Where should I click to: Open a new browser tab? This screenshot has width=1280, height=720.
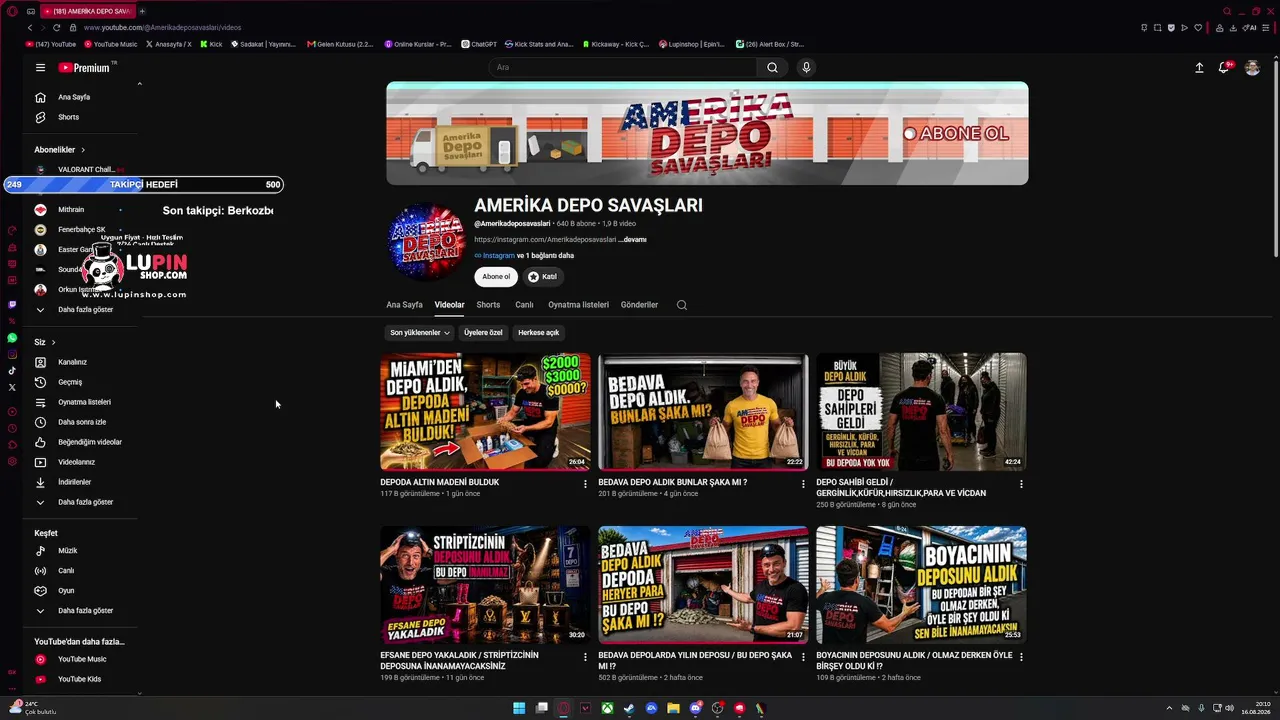(142, 11)
